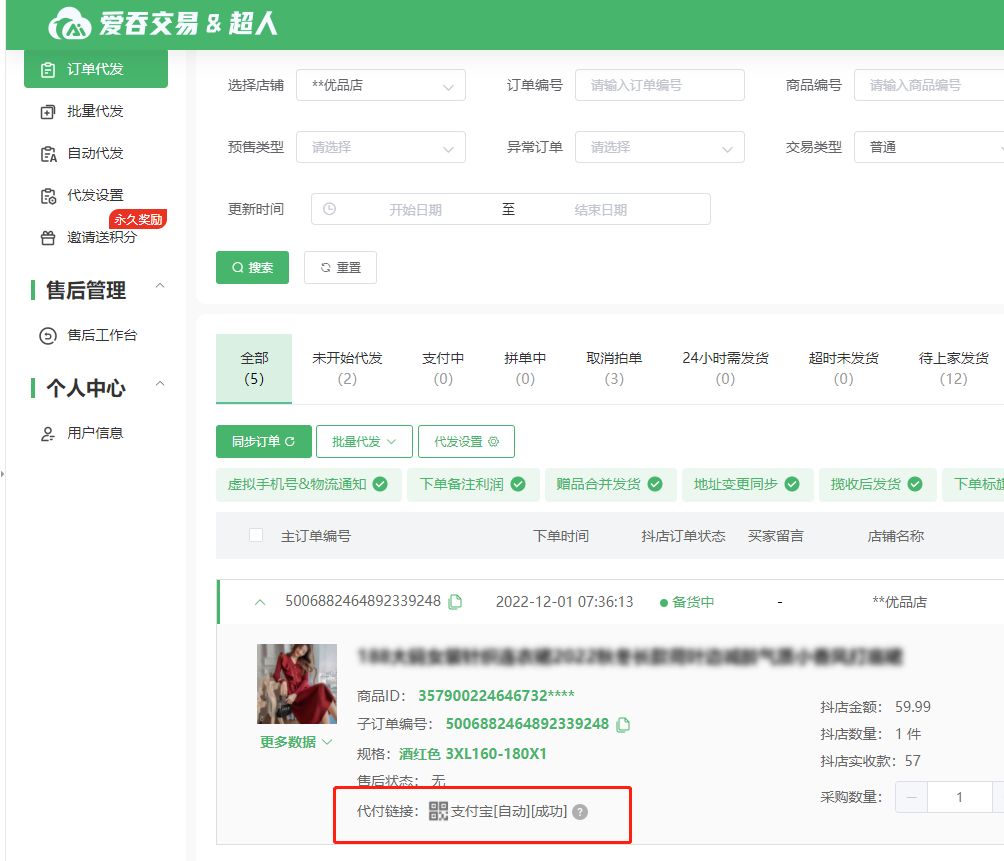Click the 开始日期 date field
Image resolution: width=1004 pixels, height=861 pixels.
point(416,210)
